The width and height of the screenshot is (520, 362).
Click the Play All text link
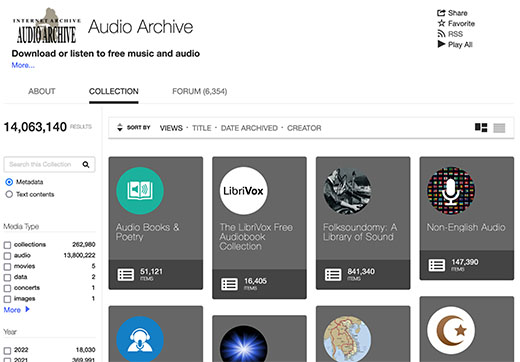point(460,44)
